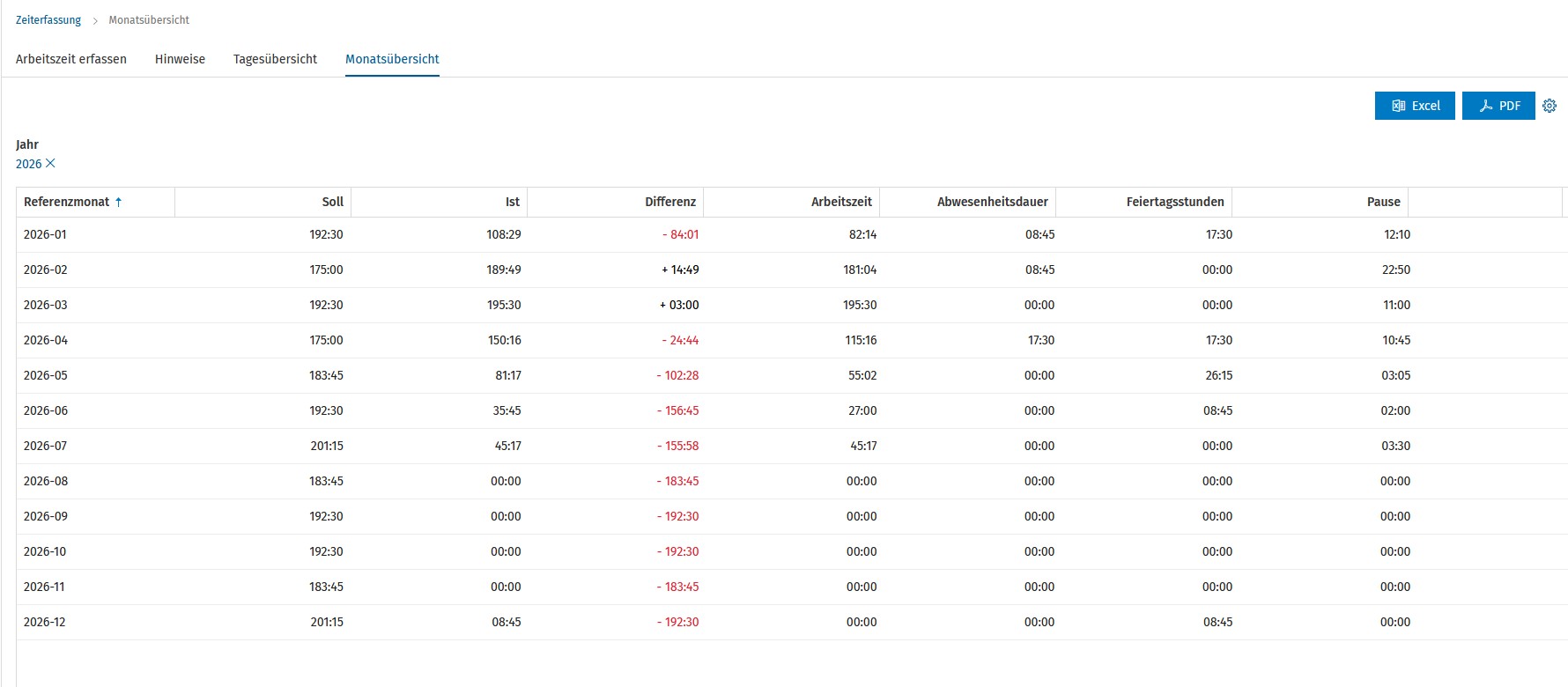Open the Tagesübersicht tab
This screenshot has width=1568, height=687.
tap(275, 59)
